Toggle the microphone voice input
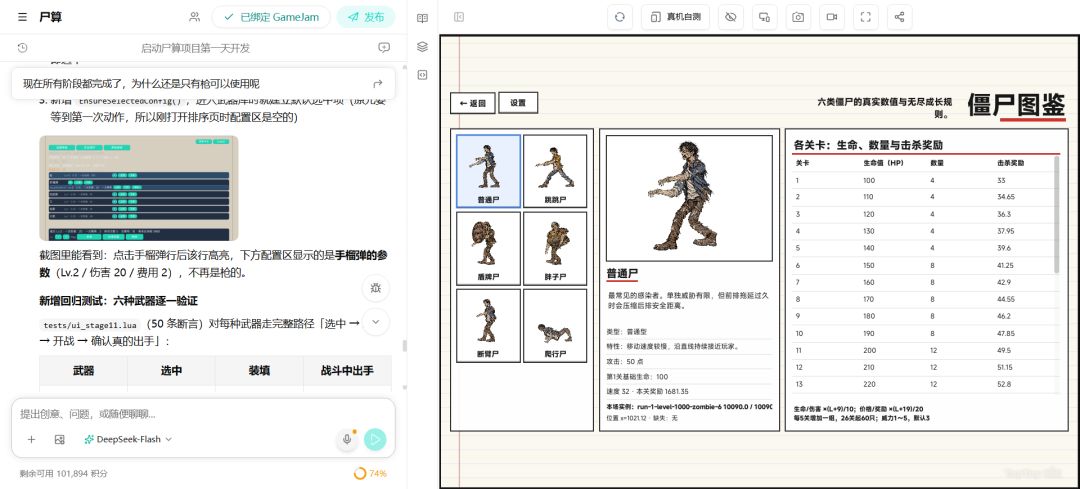Screen dimensions: 1080x489 [346, 439]
